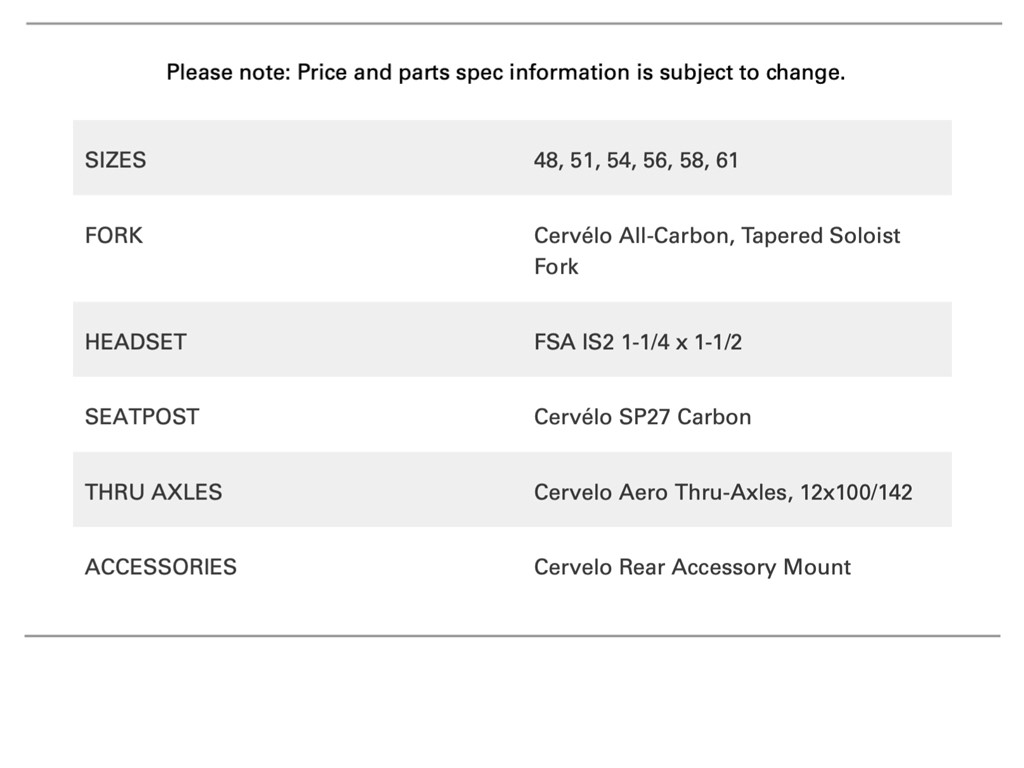Click size 58 in the sizes list

tap(691, 160)
